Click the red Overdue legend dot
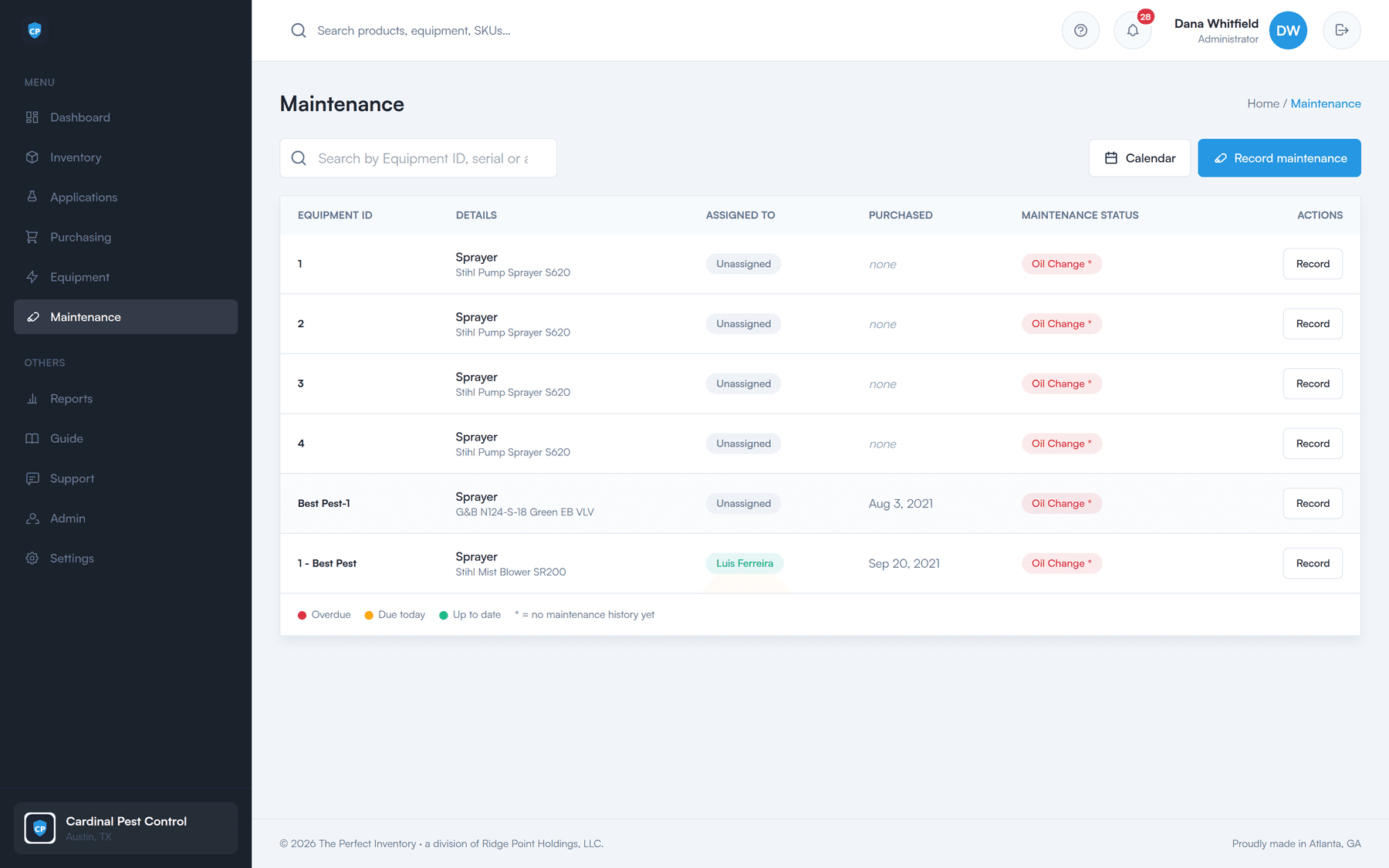The height and width of the screenshot is (868, 1389). [x=302, y=615]
